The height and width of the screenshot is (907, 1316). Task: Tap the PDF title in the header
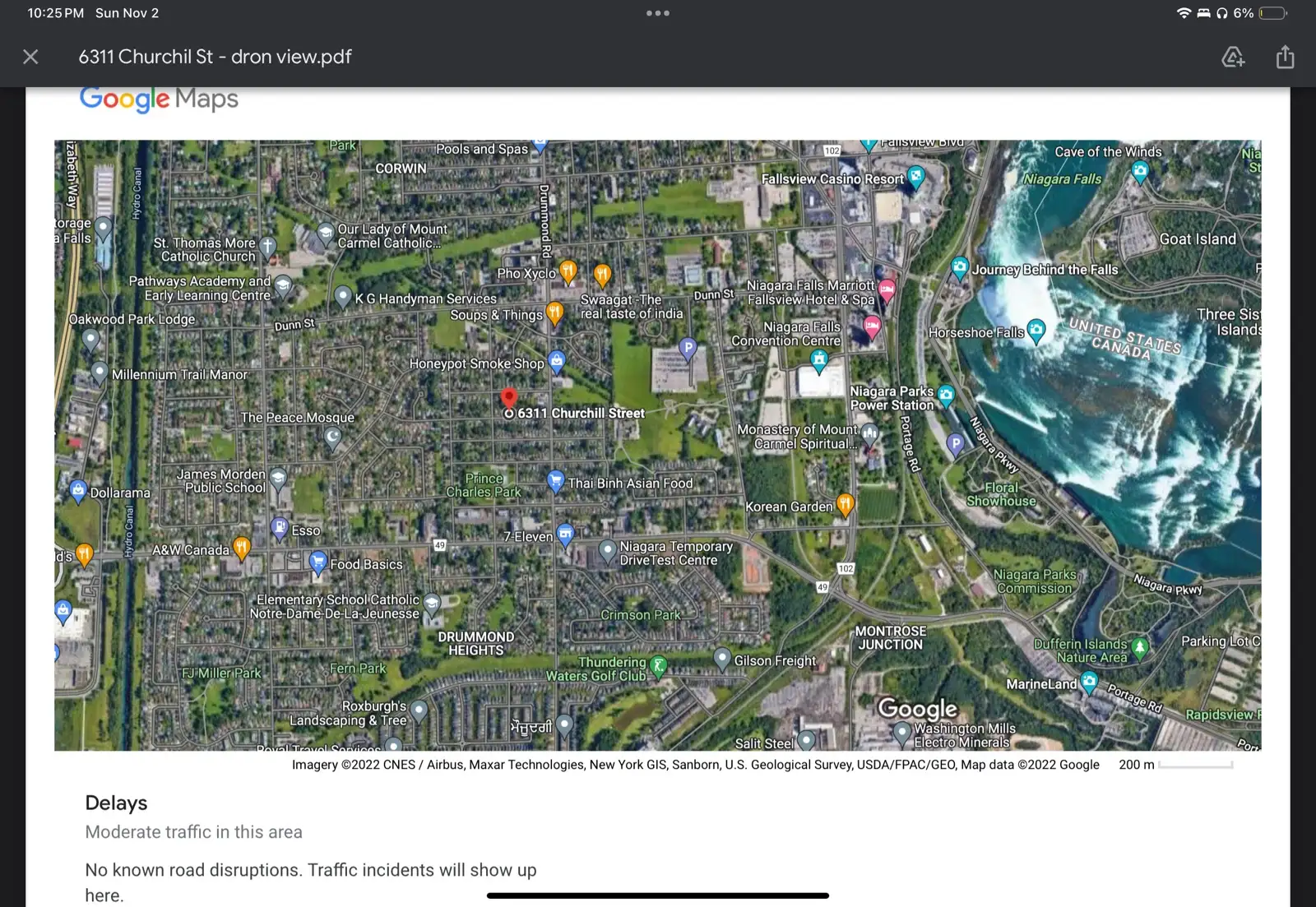tap(215, 57)
